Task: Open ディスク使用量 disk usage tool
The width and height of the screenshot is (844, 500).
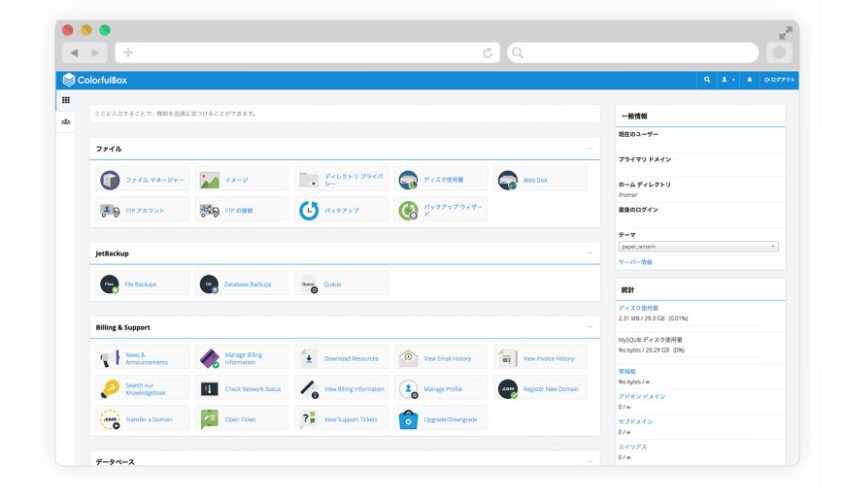Action: pyautogui.click(x=440, y=180)
